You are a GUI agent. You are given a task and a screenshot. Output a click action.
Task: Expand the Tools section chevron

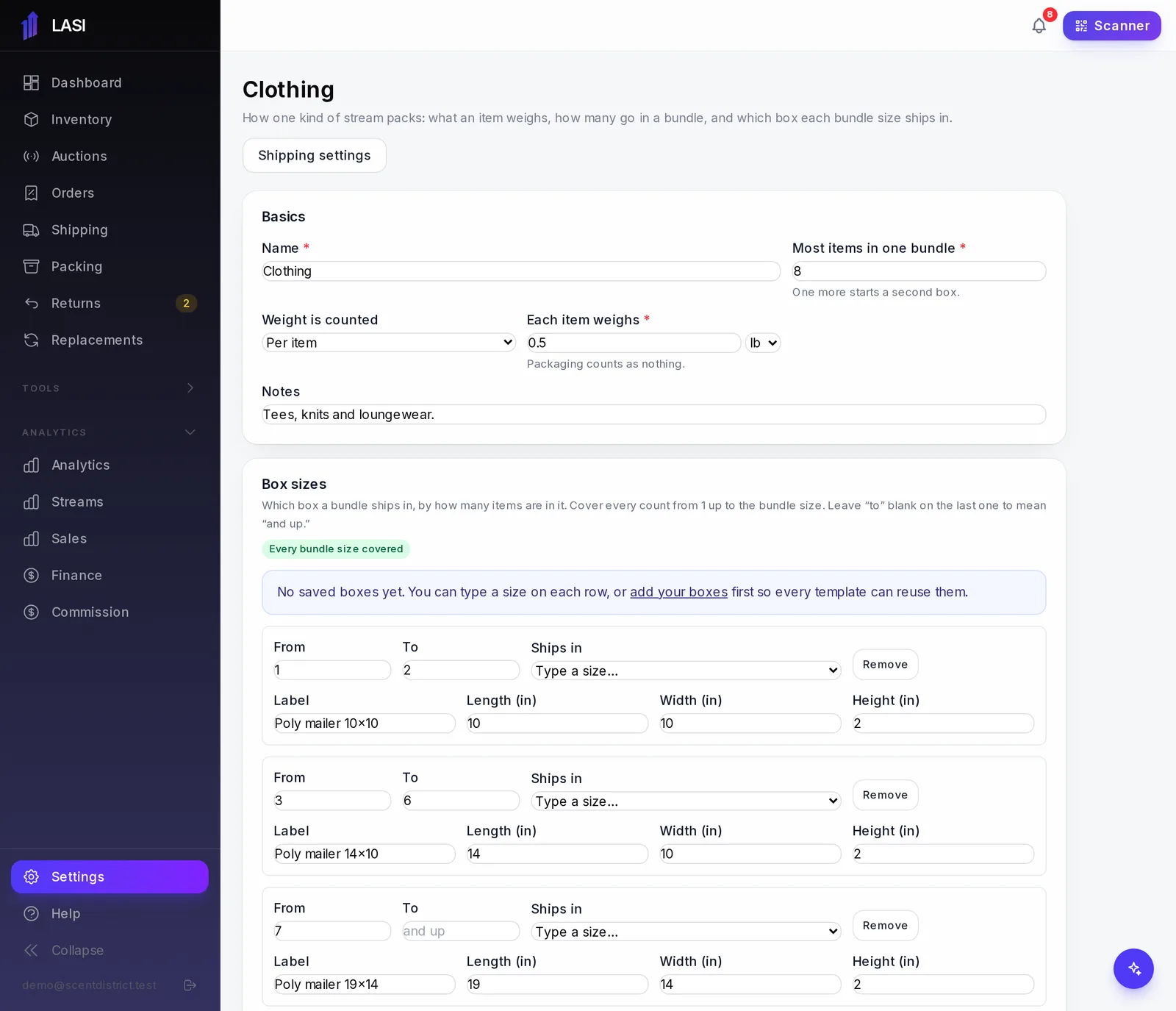point(190,388)
